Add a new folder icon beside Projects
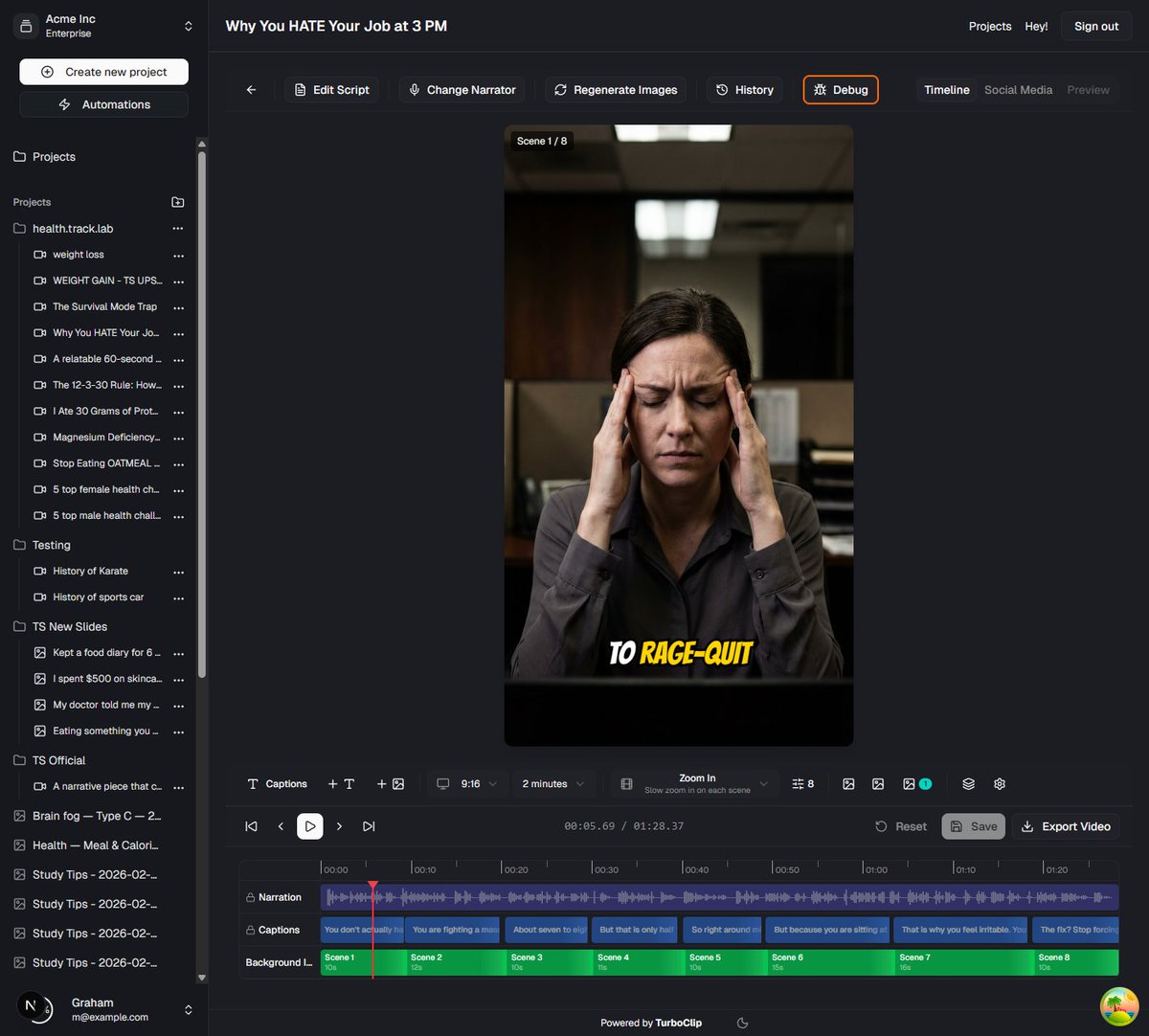 177,202
